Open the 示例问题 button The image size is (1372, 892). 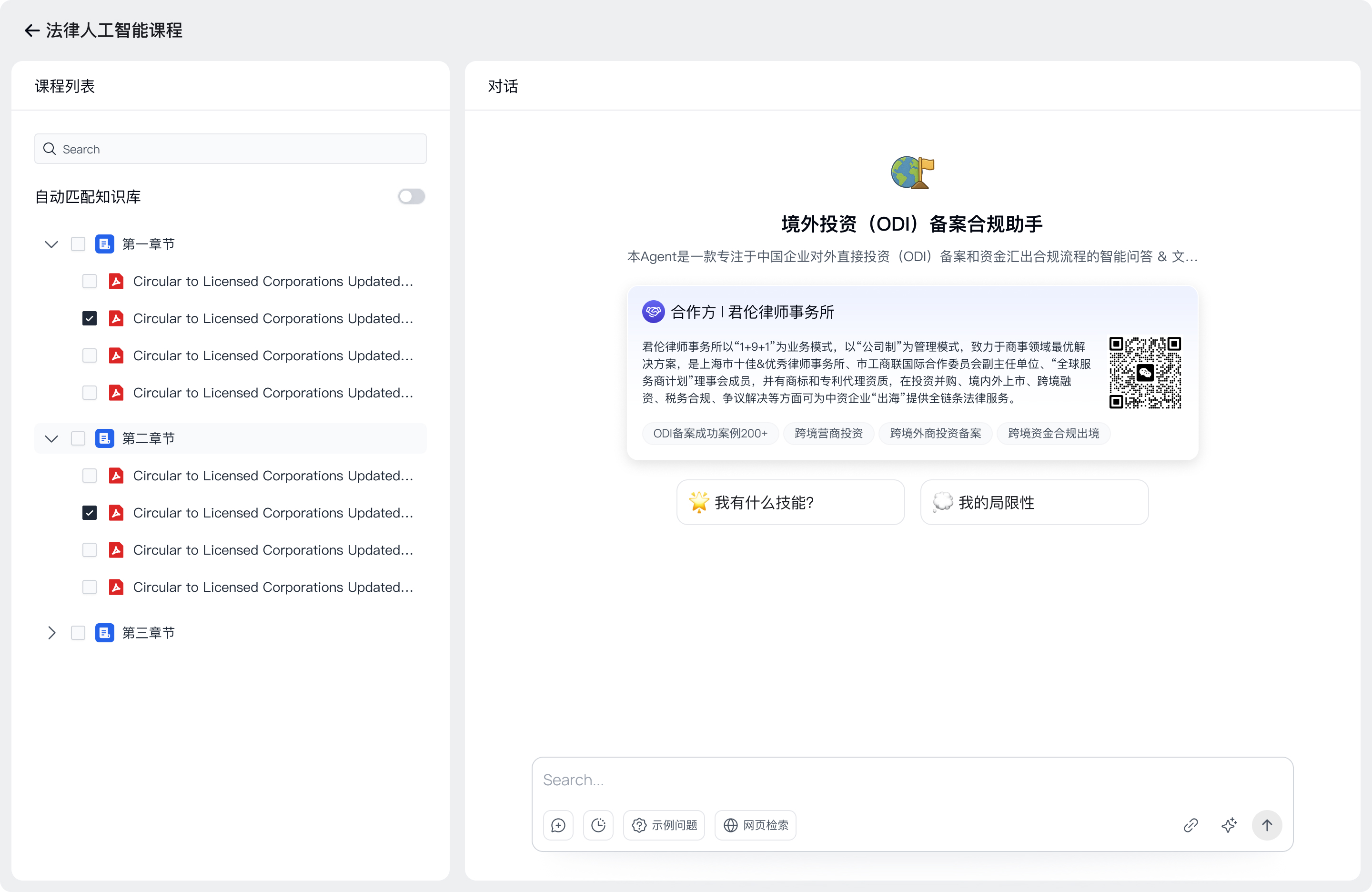(x=664, y=825)
